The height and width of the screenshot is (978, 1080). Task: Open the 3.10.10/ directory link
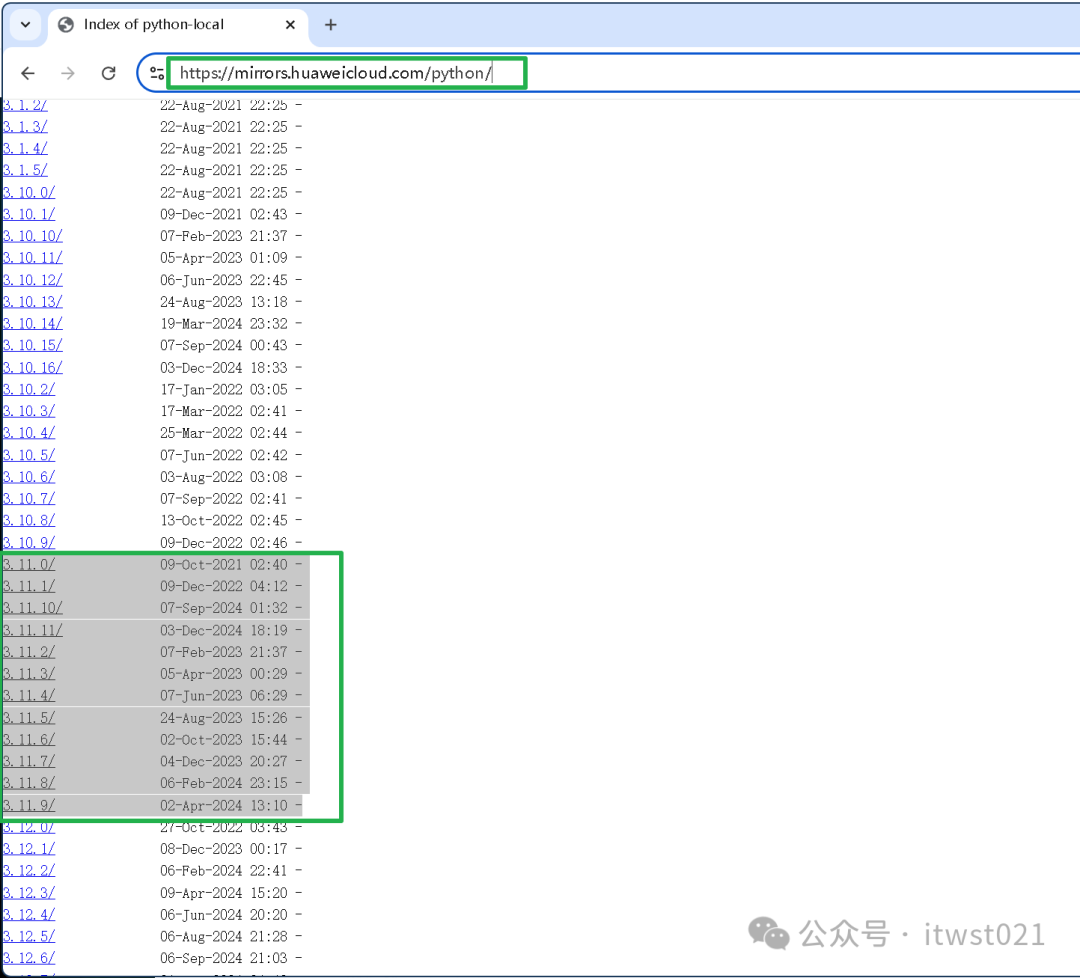click(x=33, y=236)
